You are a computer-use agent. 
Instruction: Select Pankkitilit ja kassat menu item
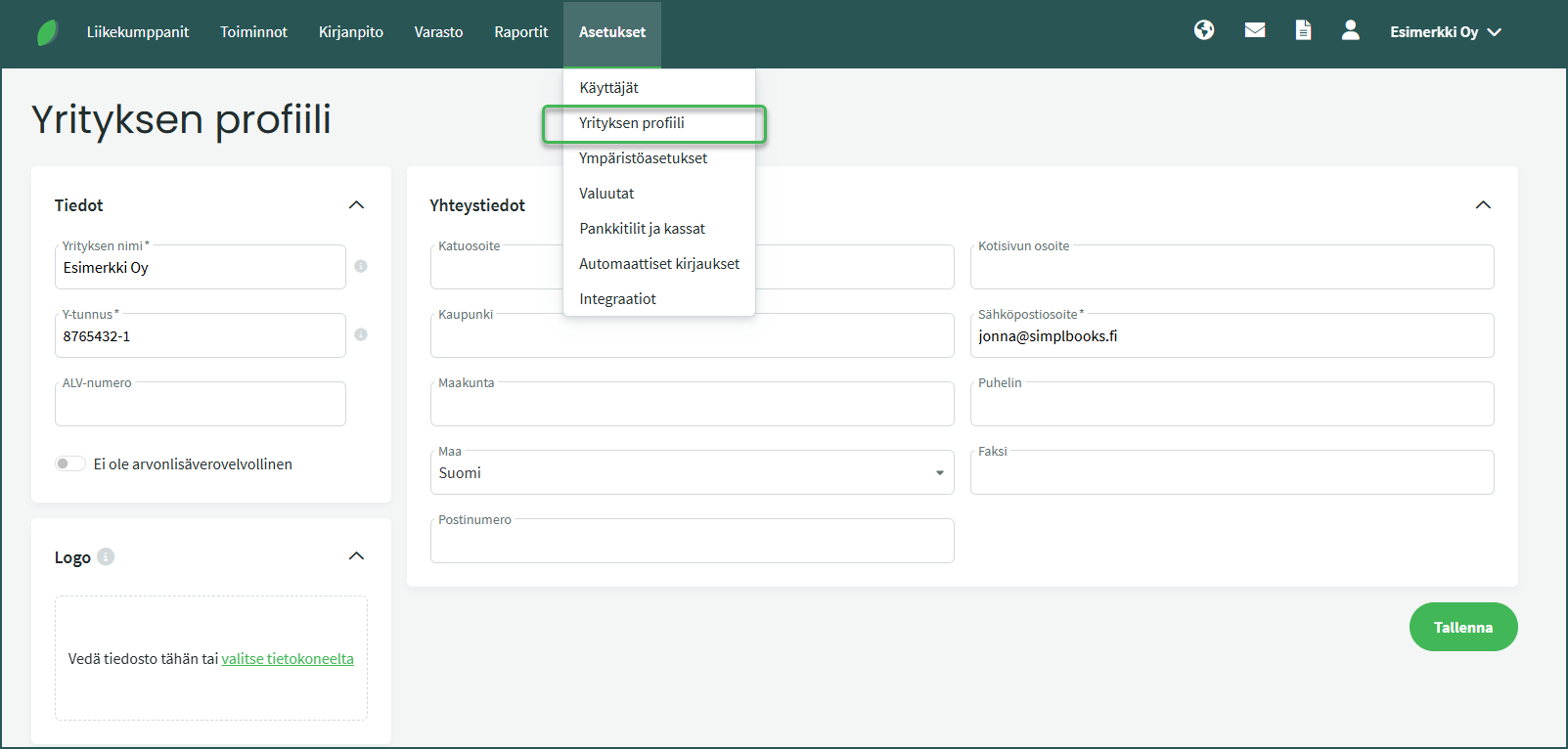pos(642,229)
